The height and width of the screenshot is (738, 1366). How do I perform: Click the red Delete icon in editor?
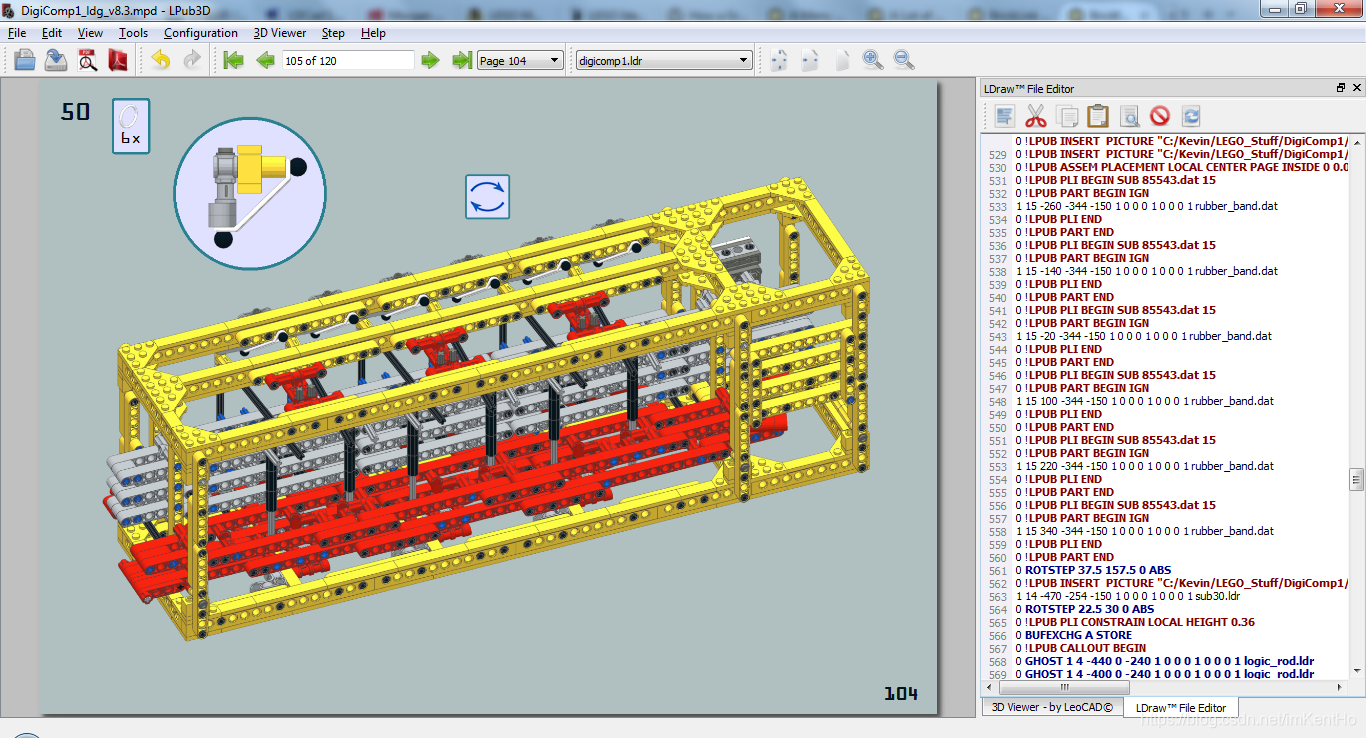pyautogui.click(x=1160, y=116)
